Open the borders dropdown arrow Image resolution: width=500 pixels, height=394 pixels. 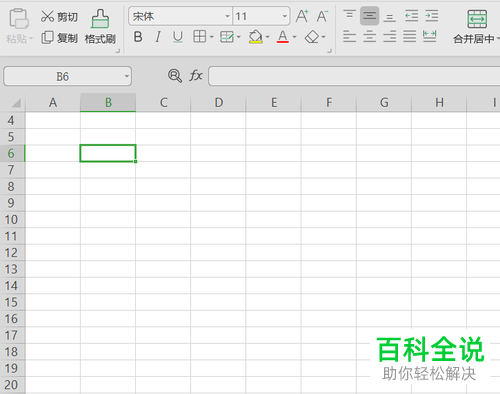coord(211,37)
